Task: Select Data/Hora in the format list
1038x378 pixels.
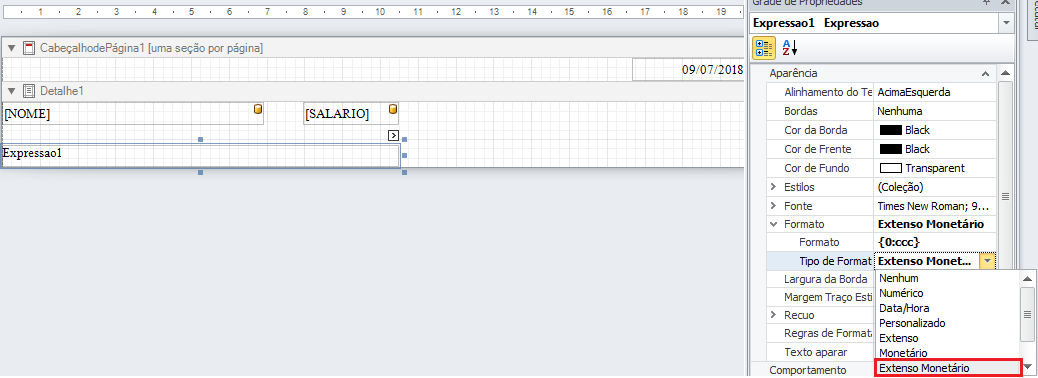Action: [904, 308]
